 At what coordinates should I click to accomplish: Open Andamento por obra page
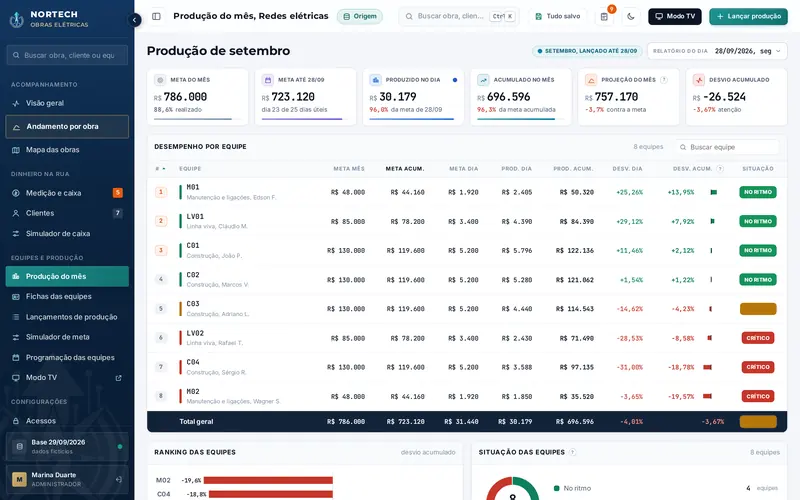pos(67,127)
